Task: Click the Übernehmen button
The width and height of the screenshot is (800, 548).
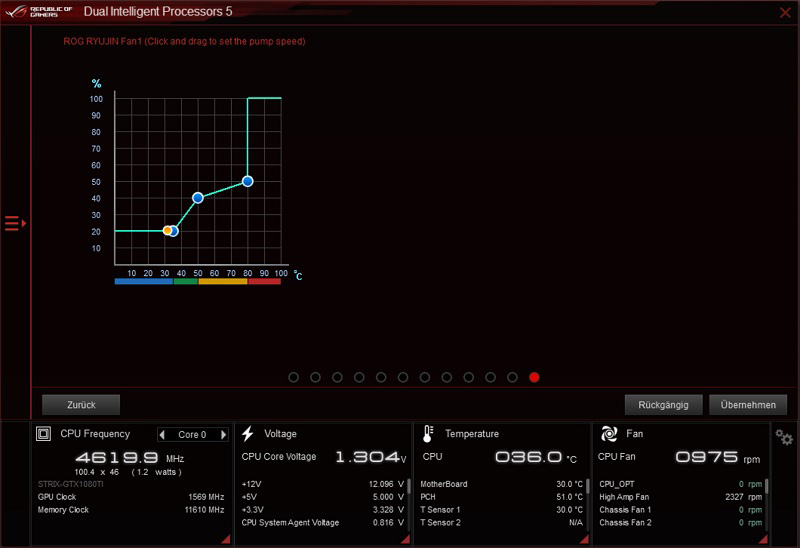Action: click(x=748, y=405)
